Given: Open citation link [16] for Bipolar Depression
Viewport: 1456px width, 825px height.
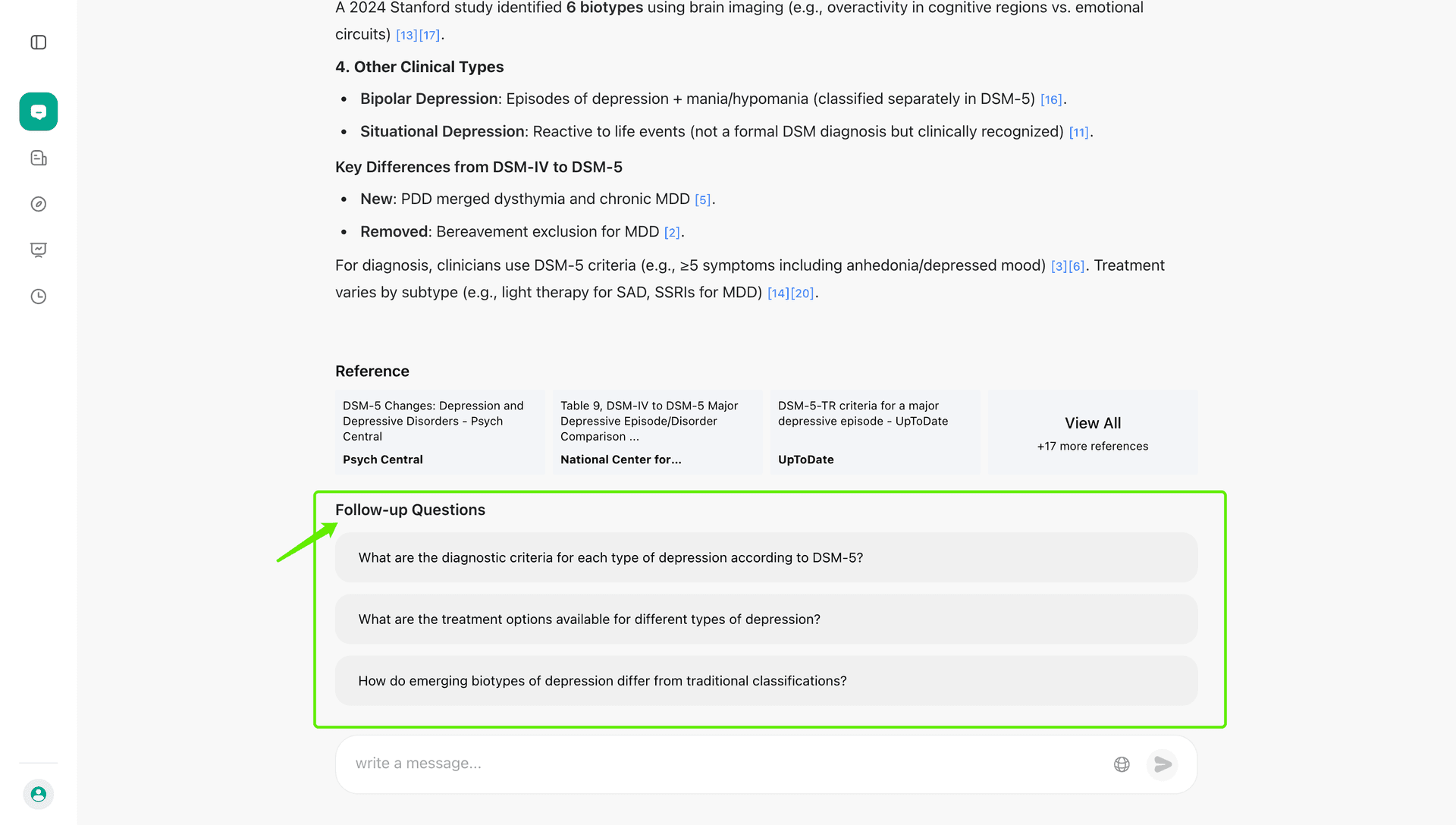Looking at the screenshot, I should tap(1051, 99).
